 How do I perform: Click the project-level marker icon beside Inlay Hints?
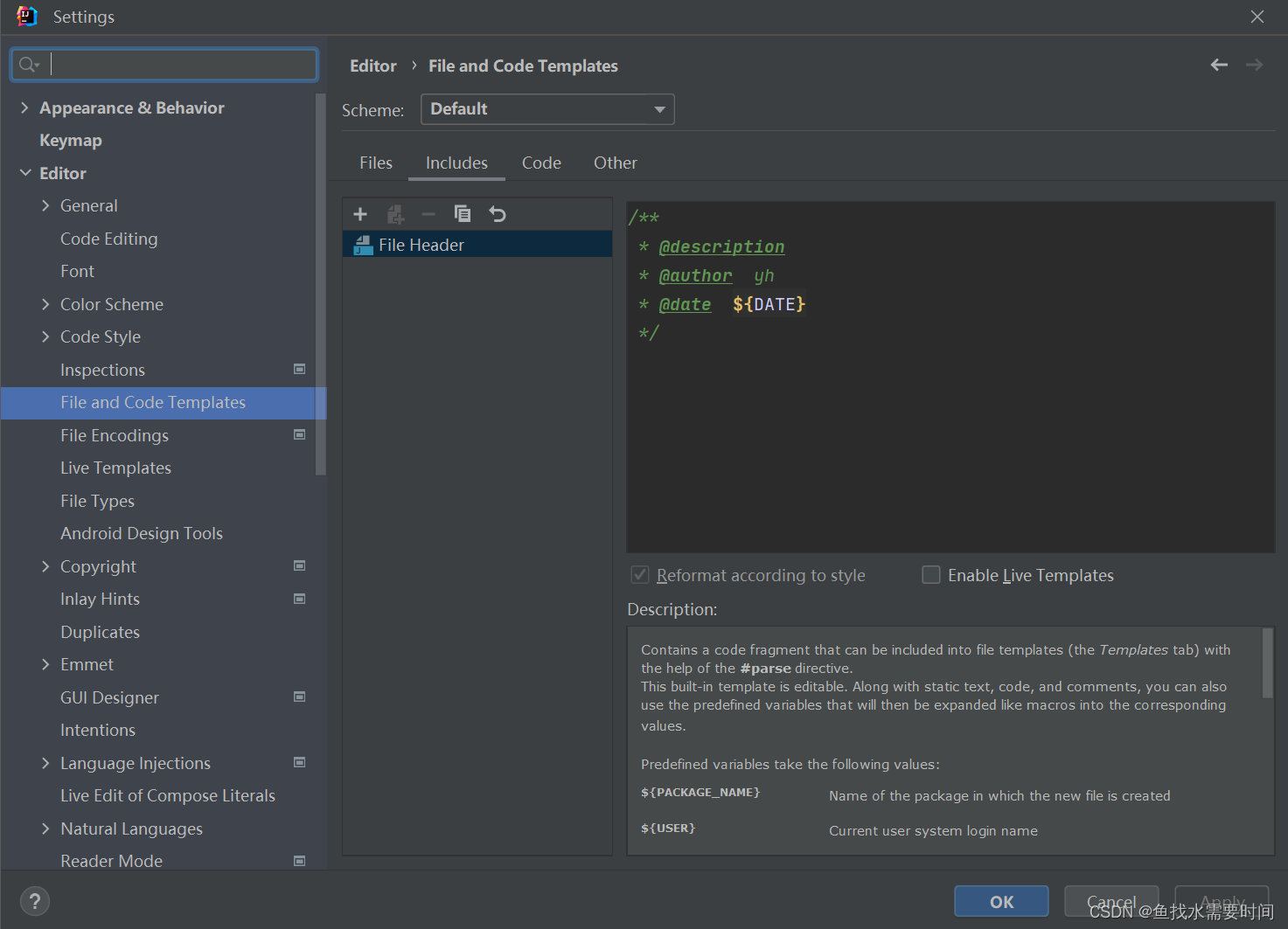click(300, 599)
